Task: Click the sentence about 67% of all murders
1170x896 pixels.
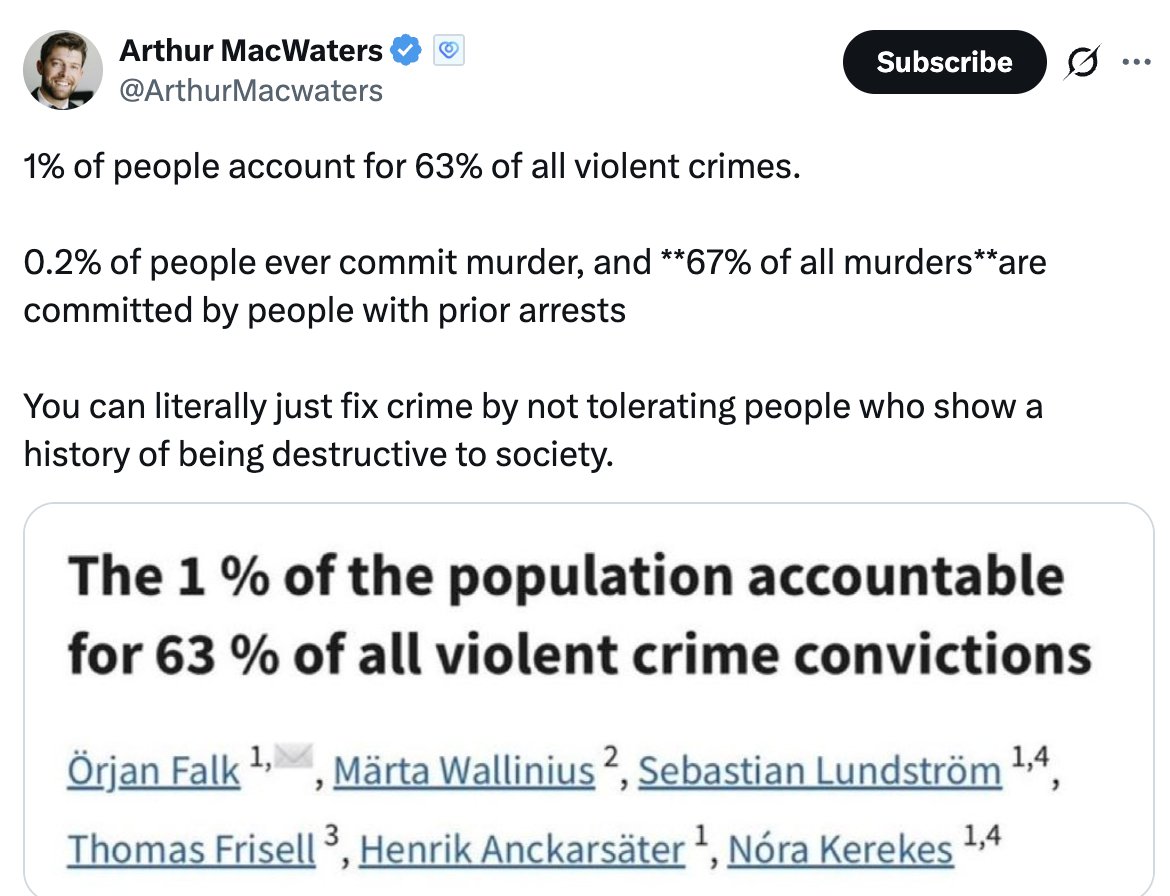Action: click(534, 286)
